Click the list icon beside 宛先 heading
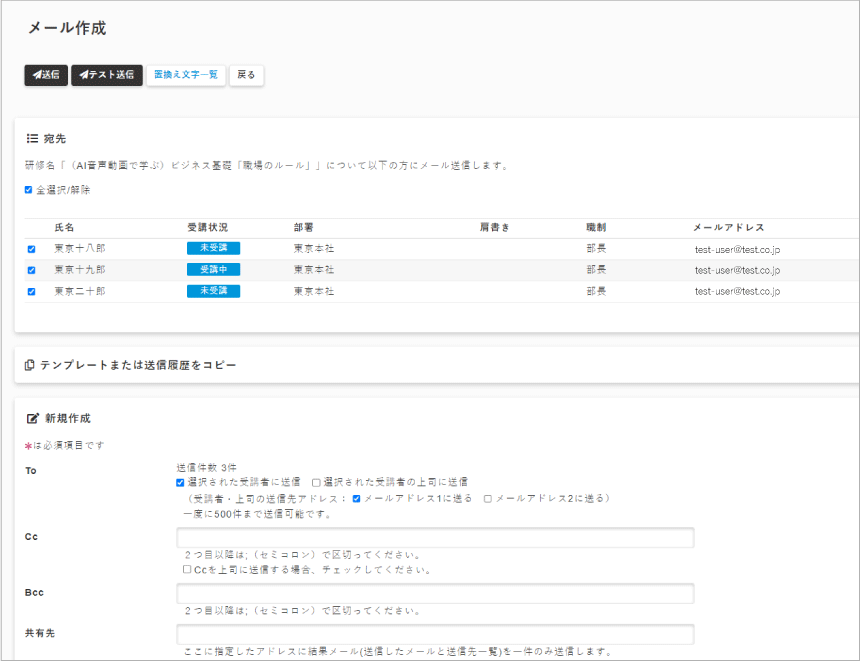The height and width of the screenshot is (661, 860). [x=31, y=138]
